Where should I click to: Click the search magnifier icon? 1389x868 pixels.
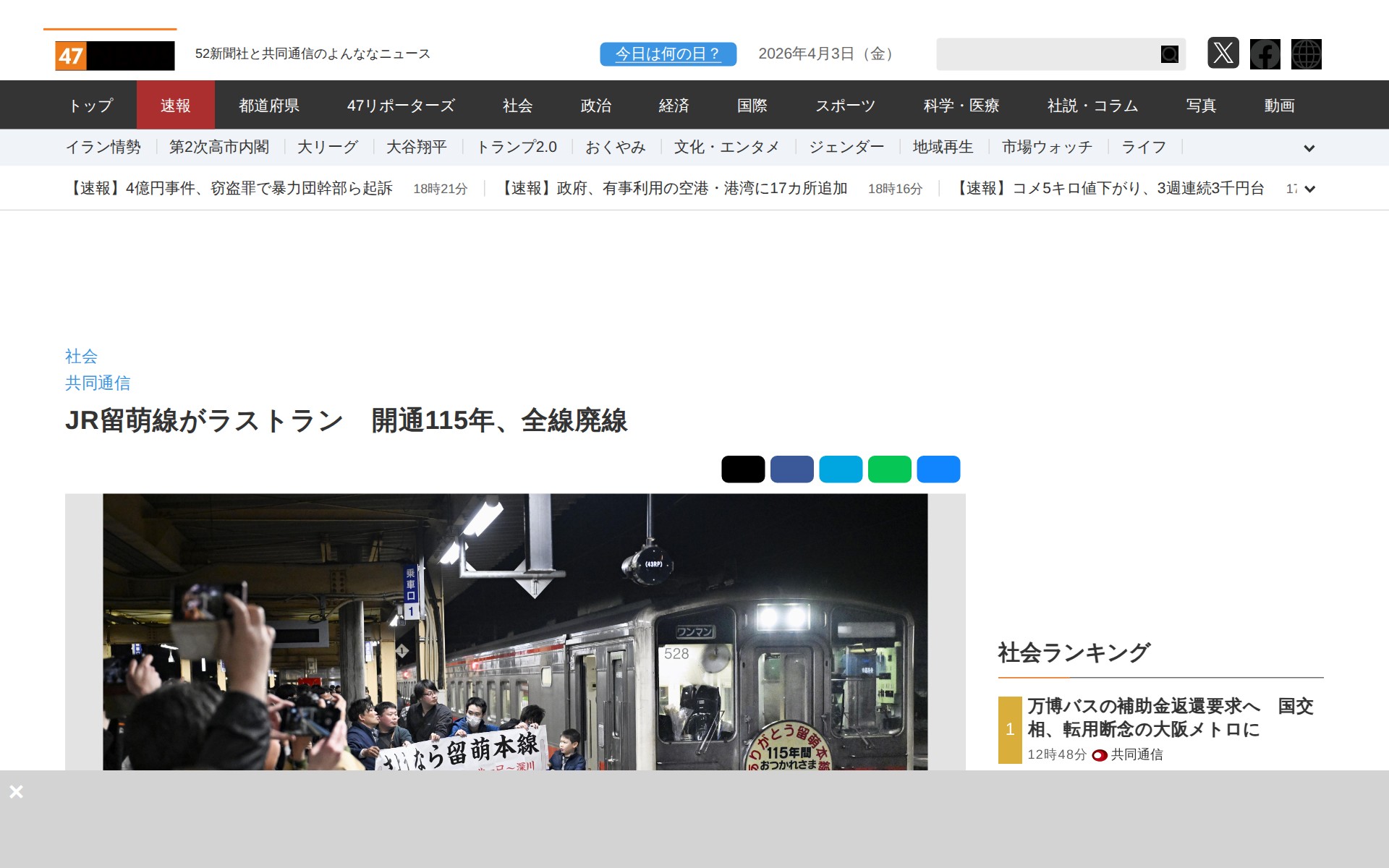1169,54
